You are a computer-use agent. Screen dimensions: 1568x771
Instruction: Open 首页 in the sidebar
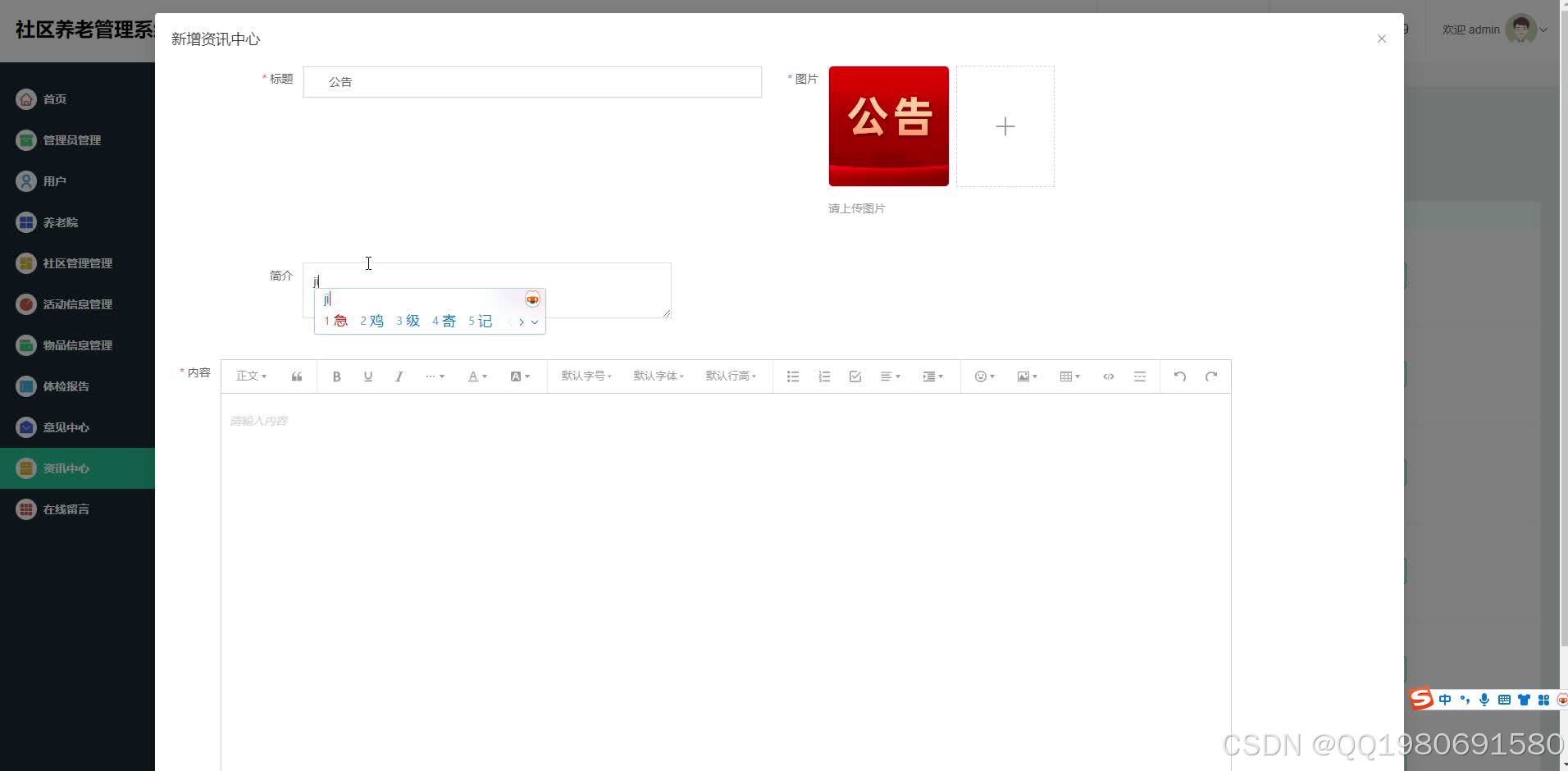77,99
